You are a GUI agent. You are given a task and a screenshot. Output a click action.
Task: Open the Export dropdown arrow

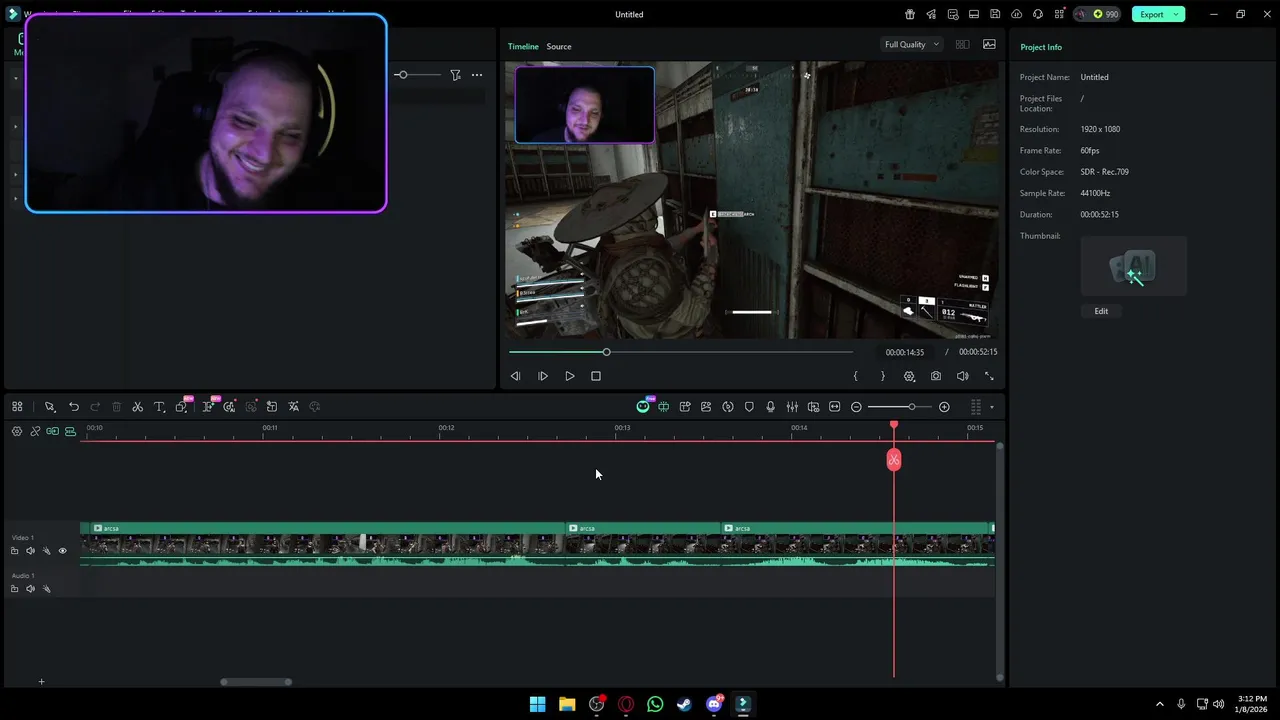[x=1178, y=14]
